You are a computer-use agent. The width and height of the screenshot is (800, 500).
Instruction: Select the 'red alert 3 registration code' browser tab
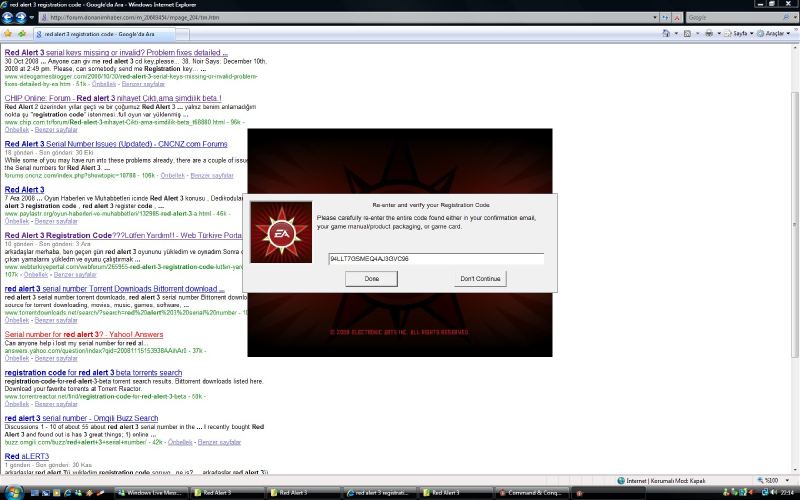[x=104, y=34]
